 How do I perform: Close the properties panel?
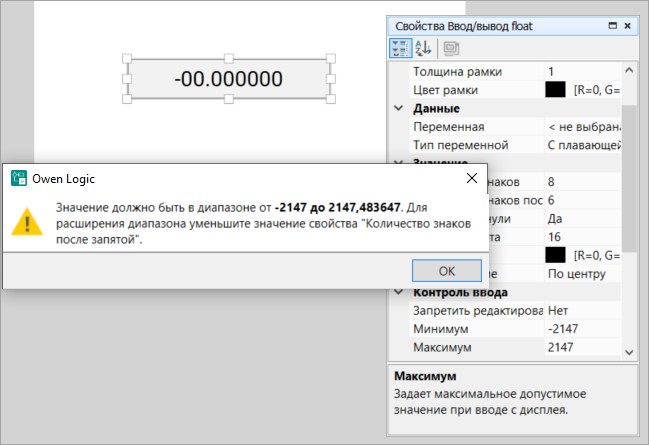(627, 26)
